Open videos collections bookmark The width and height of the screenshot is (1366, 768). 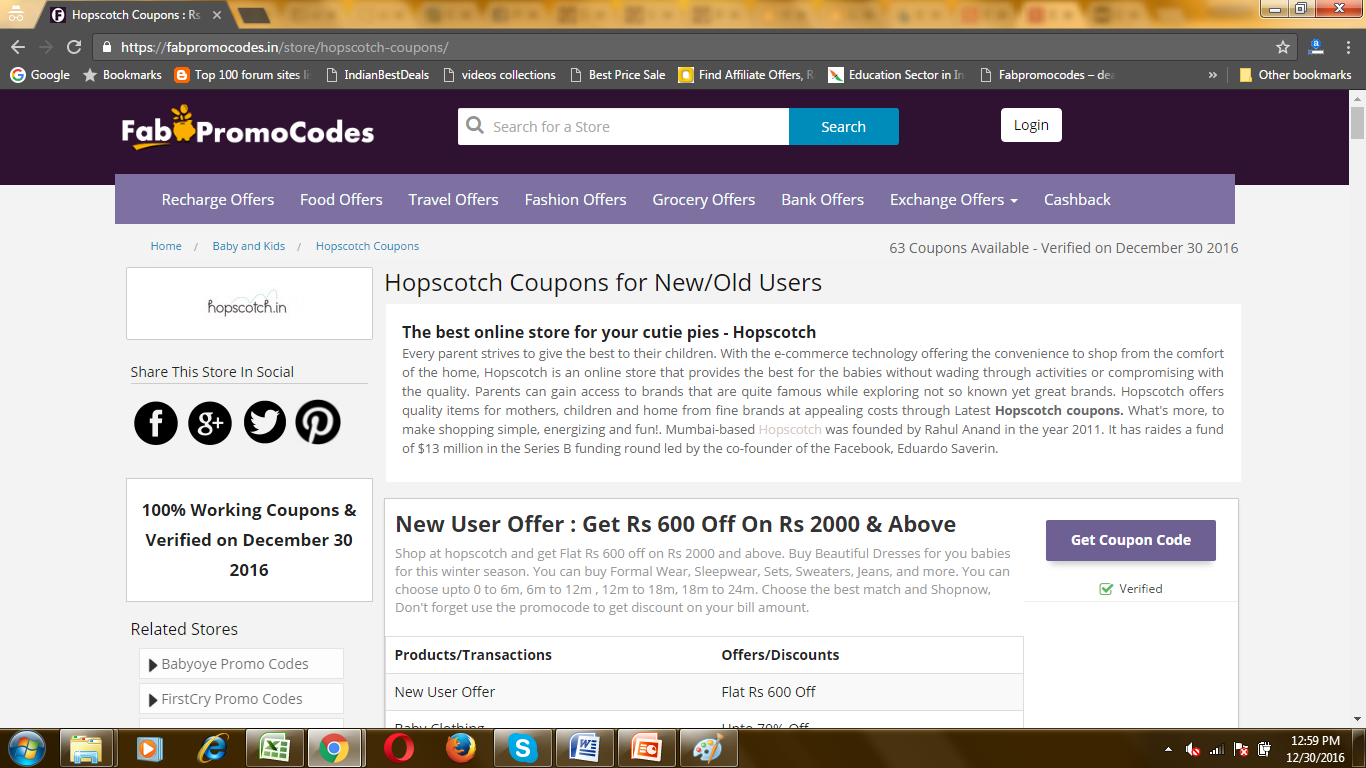[x=498, y=75]
